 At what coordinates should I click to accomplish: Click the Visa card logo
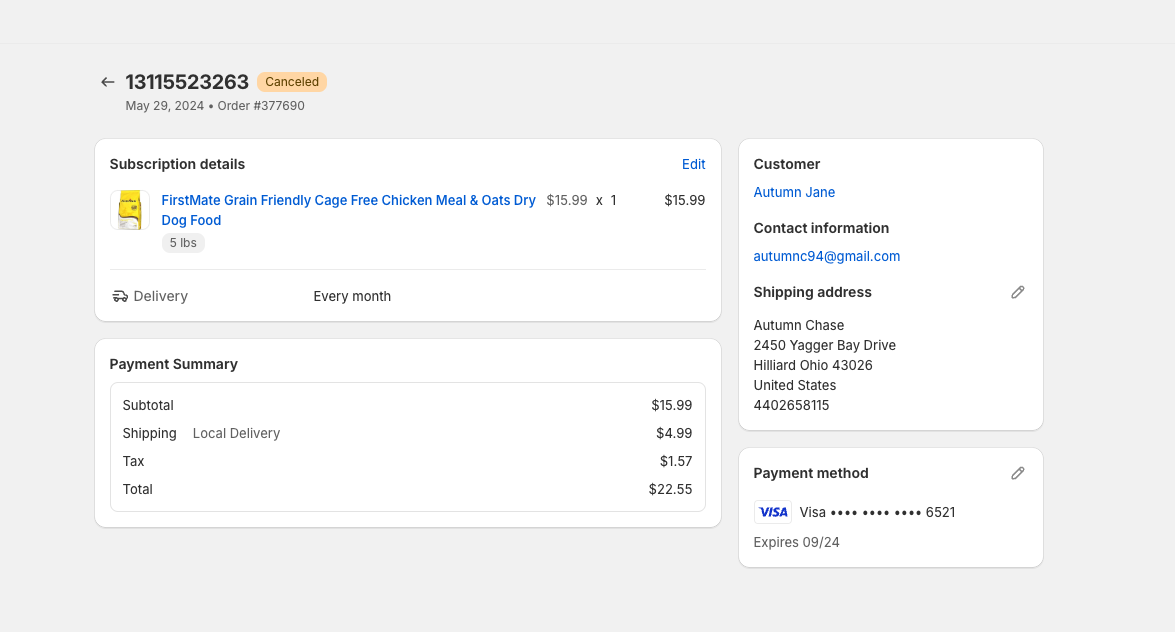click(x=772, y=512)
